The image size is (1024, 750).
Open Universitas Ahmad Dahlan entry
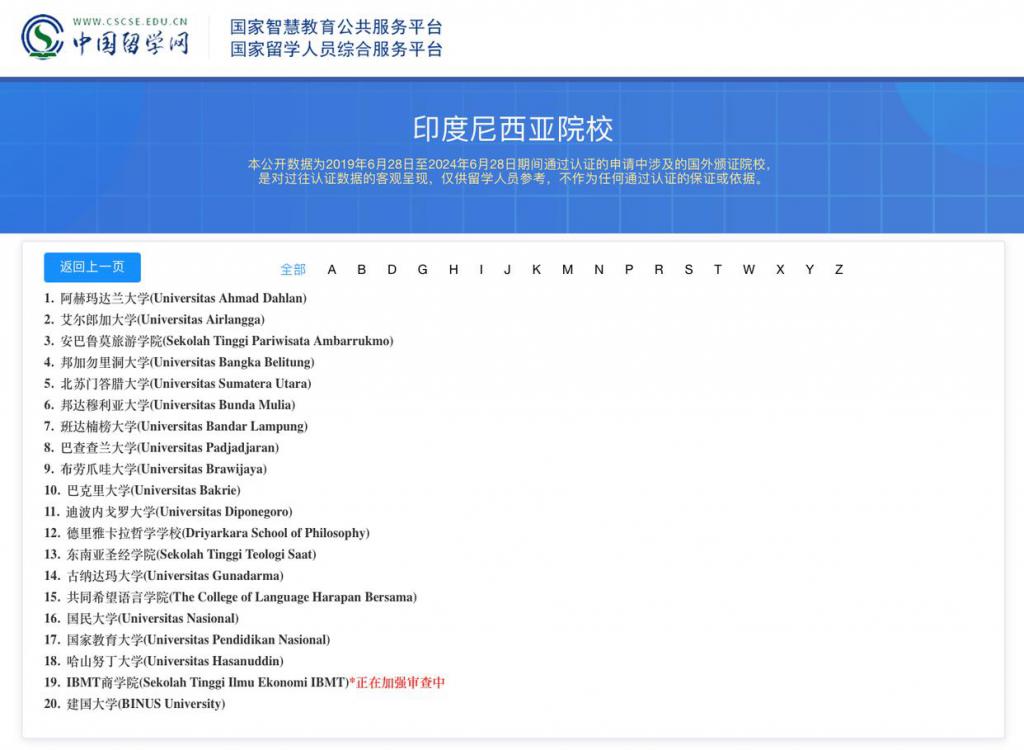tap(183, 298)
